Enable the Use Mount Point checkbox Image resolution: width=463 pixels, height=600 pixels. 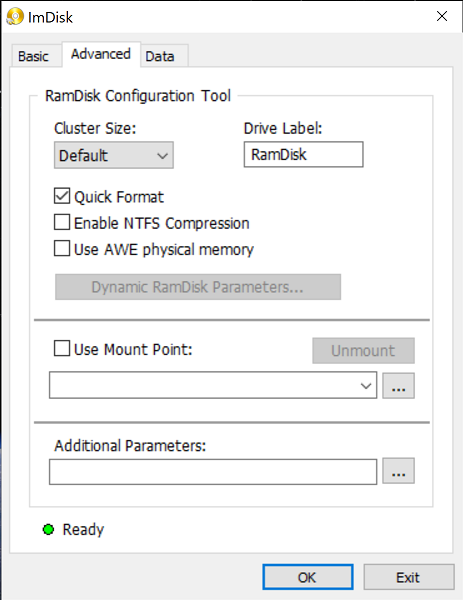[62, 349]
